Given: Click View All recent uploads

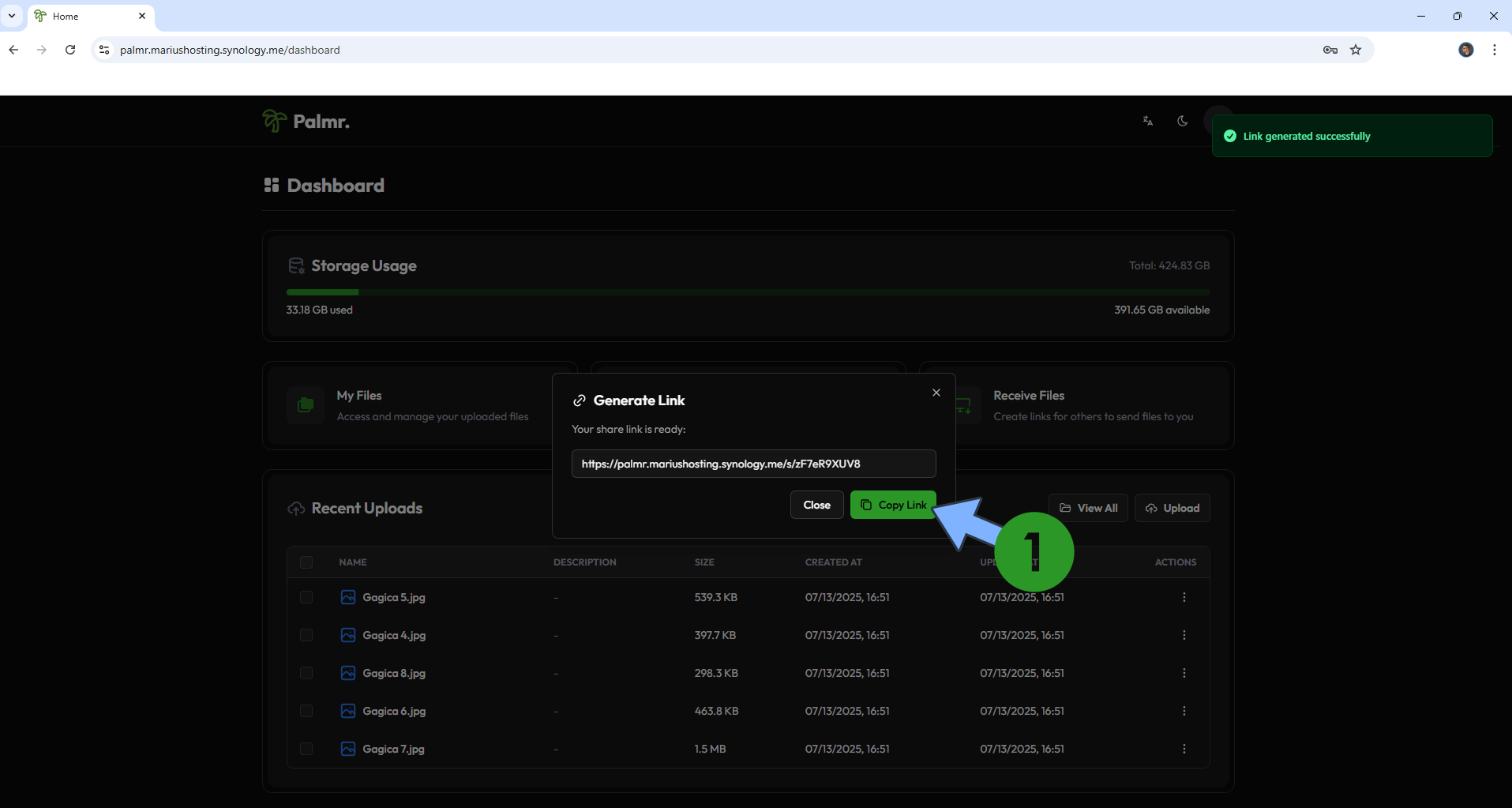Looking at the screenshot, I should pos(1088,508).
